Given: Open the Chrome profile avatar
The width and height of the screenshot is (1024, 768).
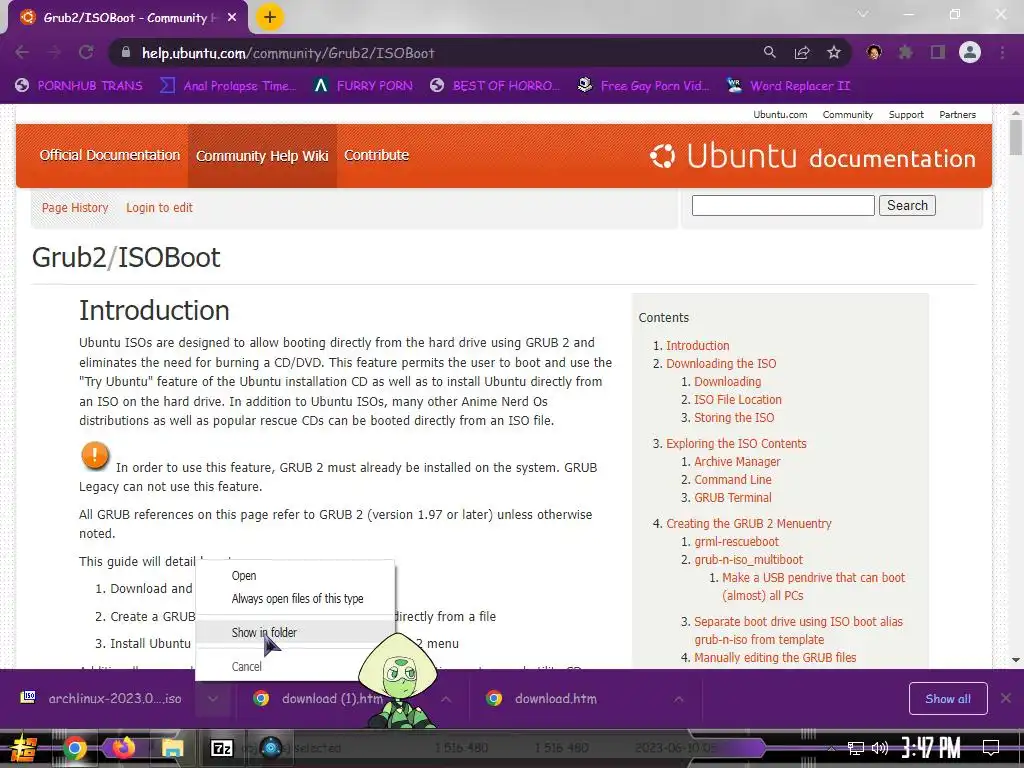Looking at the screenshot, I should pos(970,52).
